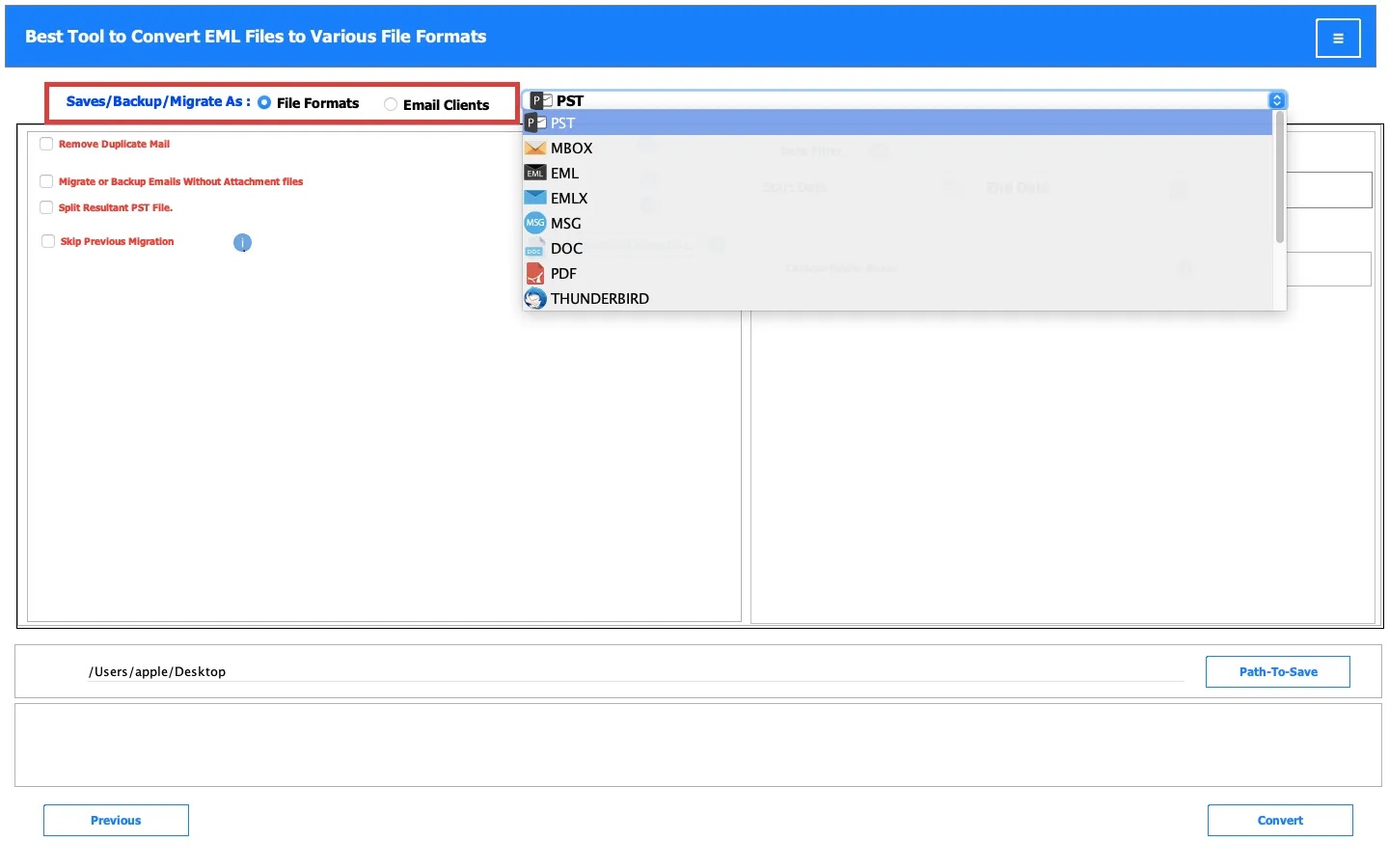Click the Convert button

coord(1280,821)
